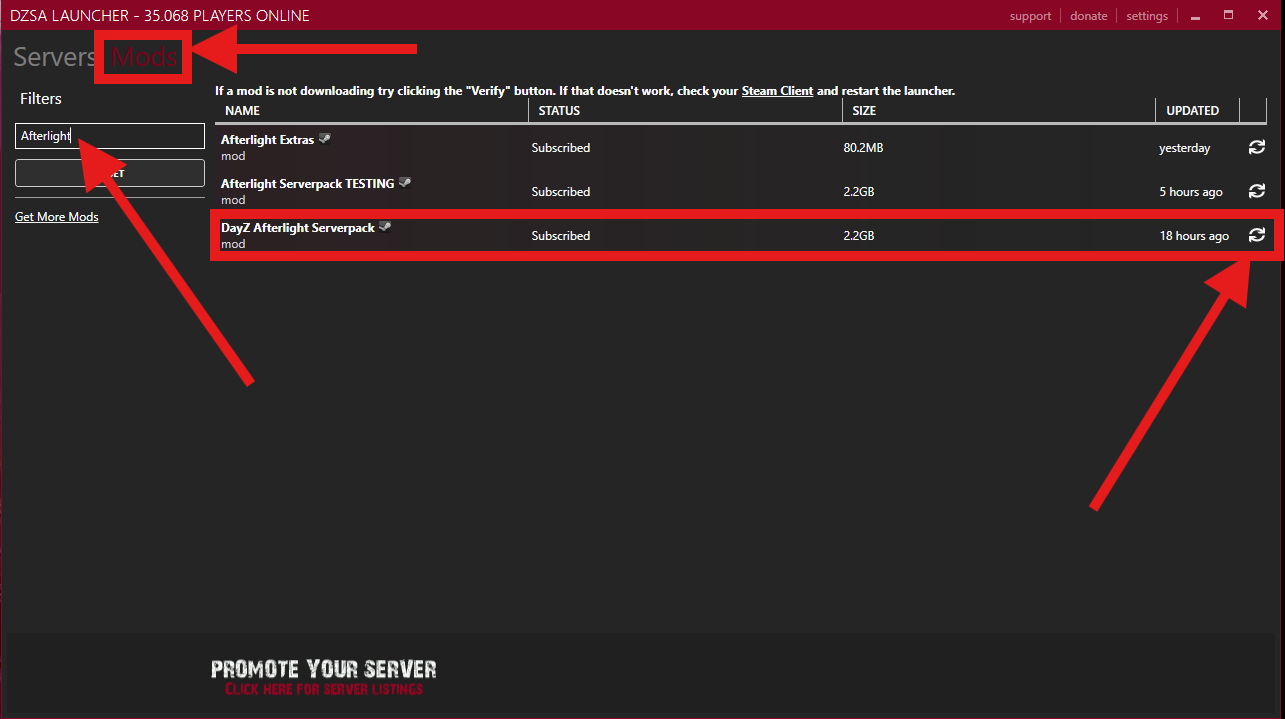Image resolution: width=1285 pixels, height=719 pixels.
Task: Select DayZ Afterlight Serverpack mod name
Action: [298, 228]
